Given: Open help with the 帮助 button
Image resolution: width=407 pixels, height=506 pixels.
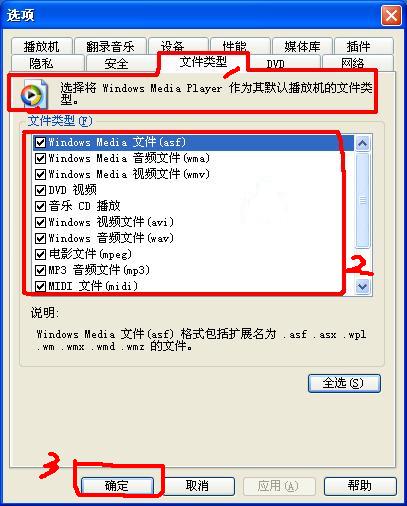Looking at the screenshot, I should (x=360, y=486).
